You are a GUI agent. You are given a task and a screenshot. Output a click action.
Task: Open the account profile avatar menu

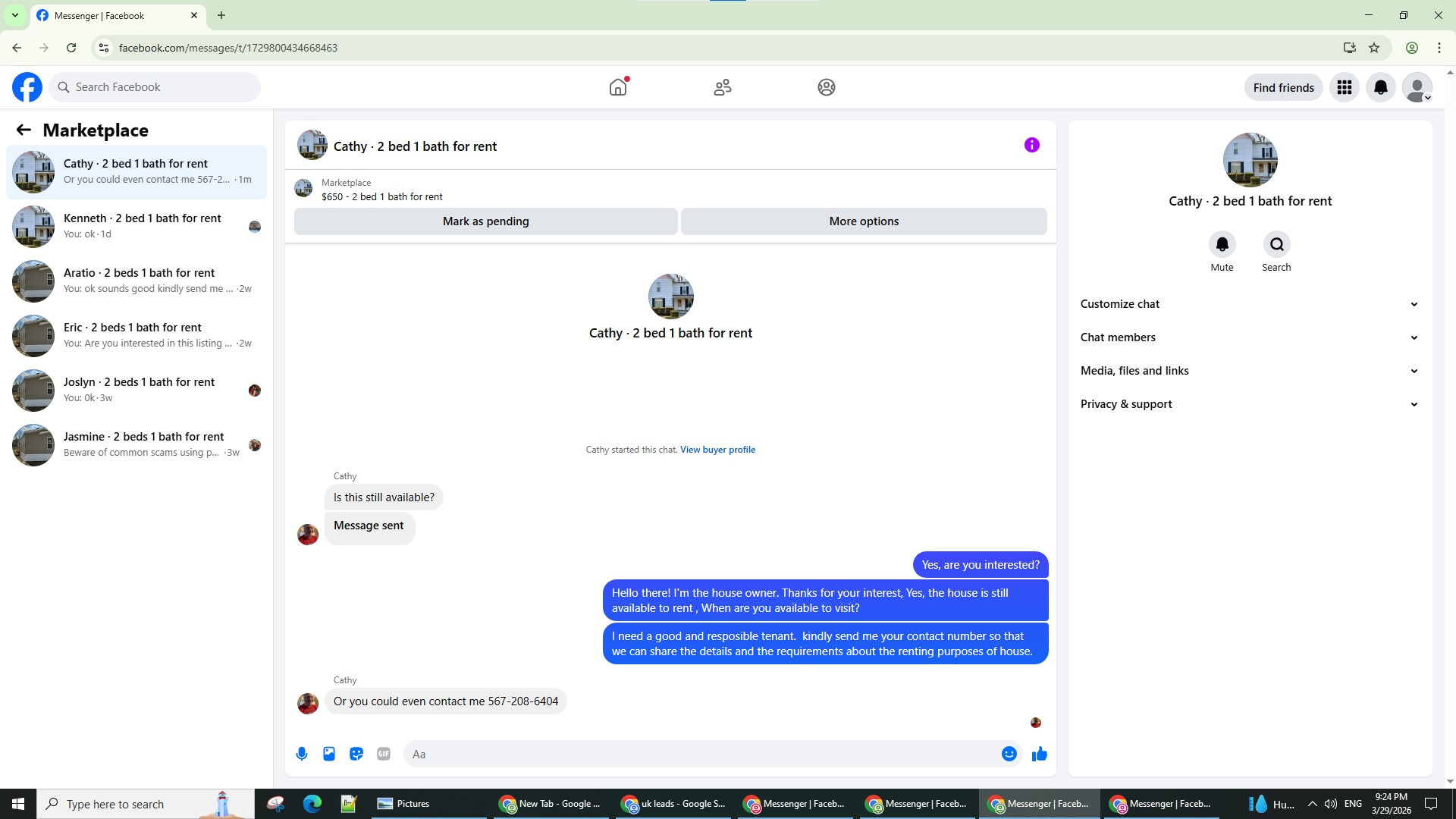coord(1417,87)
